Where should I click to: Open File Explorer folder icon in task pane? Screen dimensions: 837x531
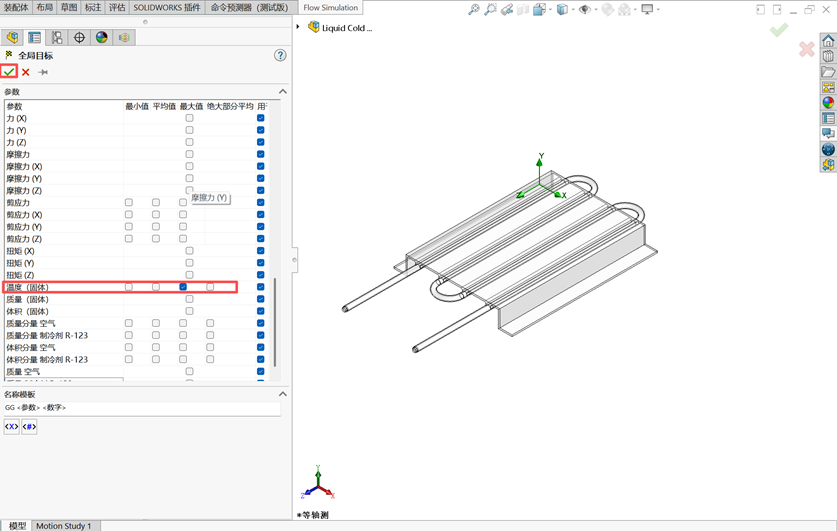click(x=828, y=72)
